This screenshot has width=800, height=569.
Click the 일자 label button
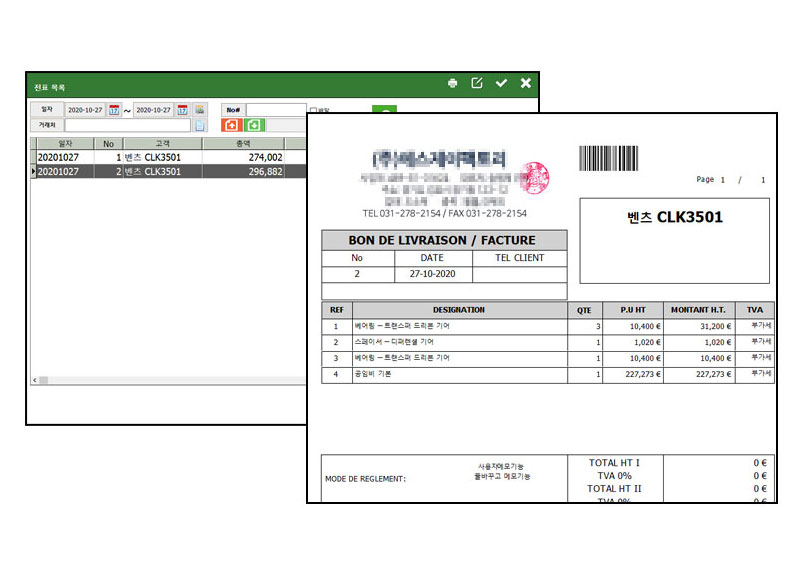pos(47,110)
